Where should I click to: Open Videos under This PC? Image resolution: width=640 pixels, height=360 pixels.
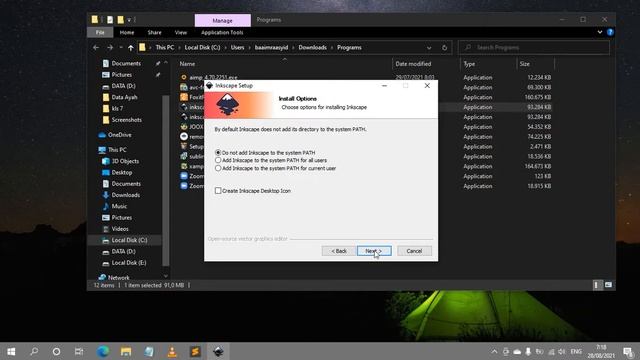[x=120, y=229]
